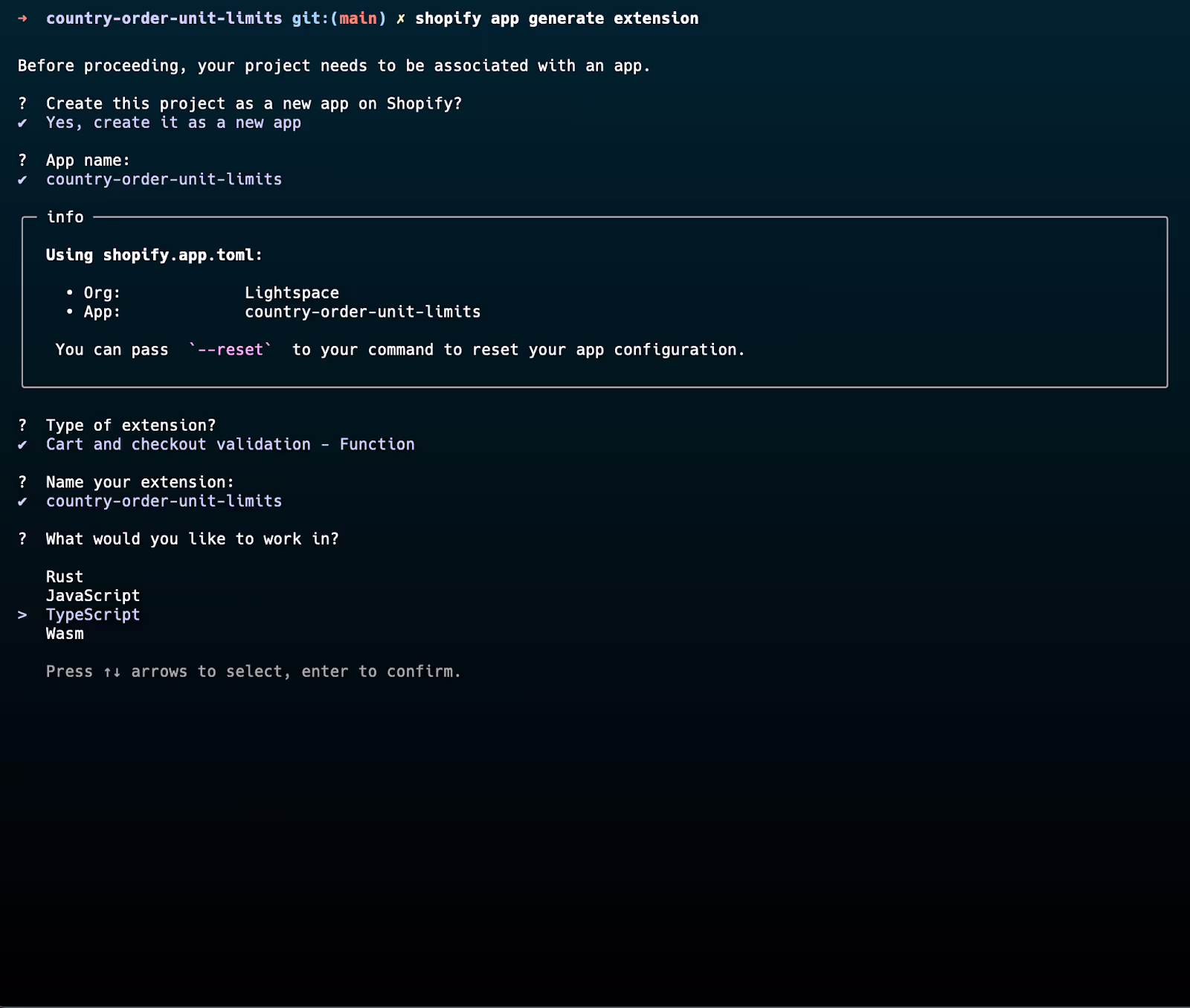Click the answer 'Yes, create it as a new app'

click(x=173, y=123)
